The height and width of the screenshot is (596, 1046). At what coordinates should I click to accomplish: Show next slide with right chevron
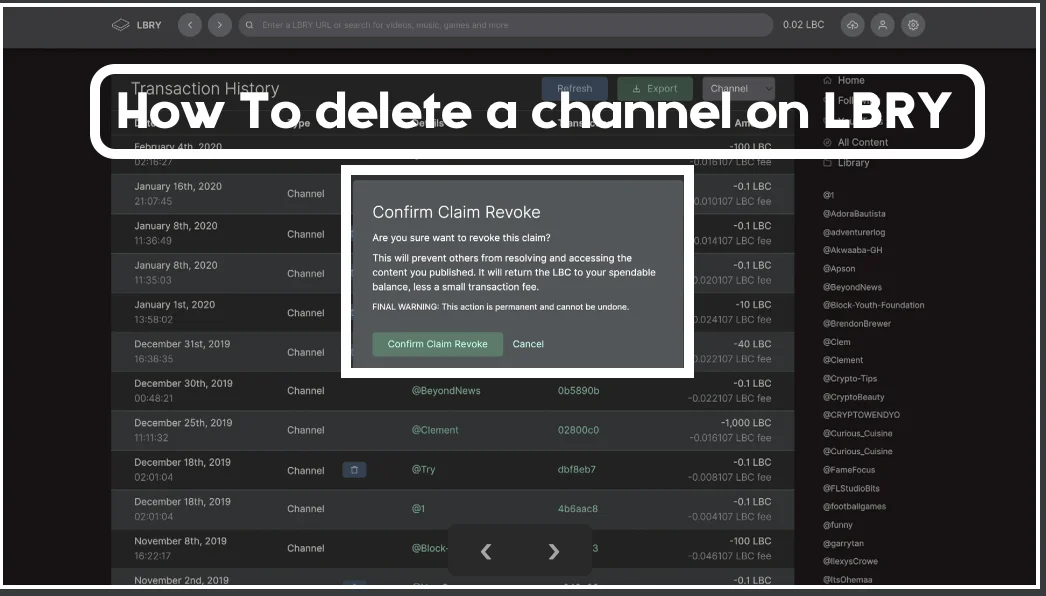coord(553,551)
